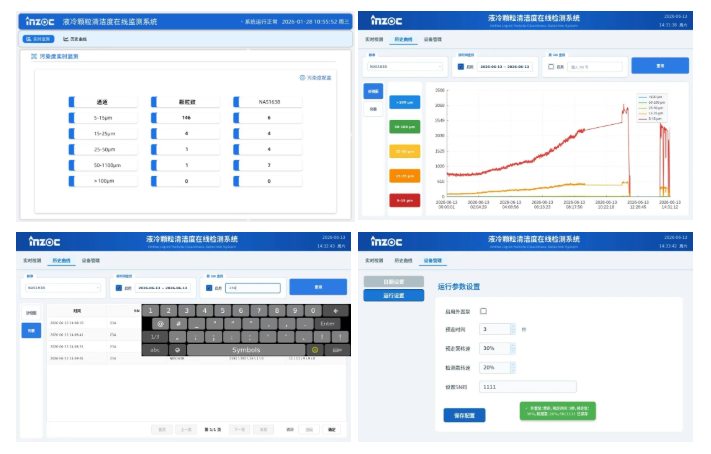Open 设备管理 tab in keyboard panel

[91, 260]
